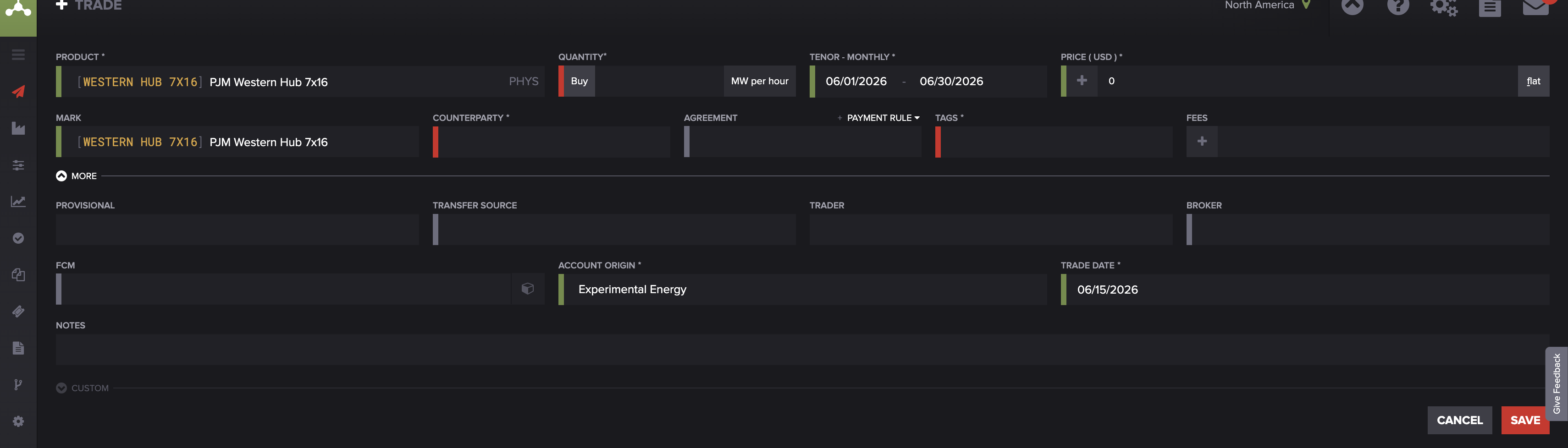
Task: Open the line graph sidebar icon
Action: tap(18, 201)
